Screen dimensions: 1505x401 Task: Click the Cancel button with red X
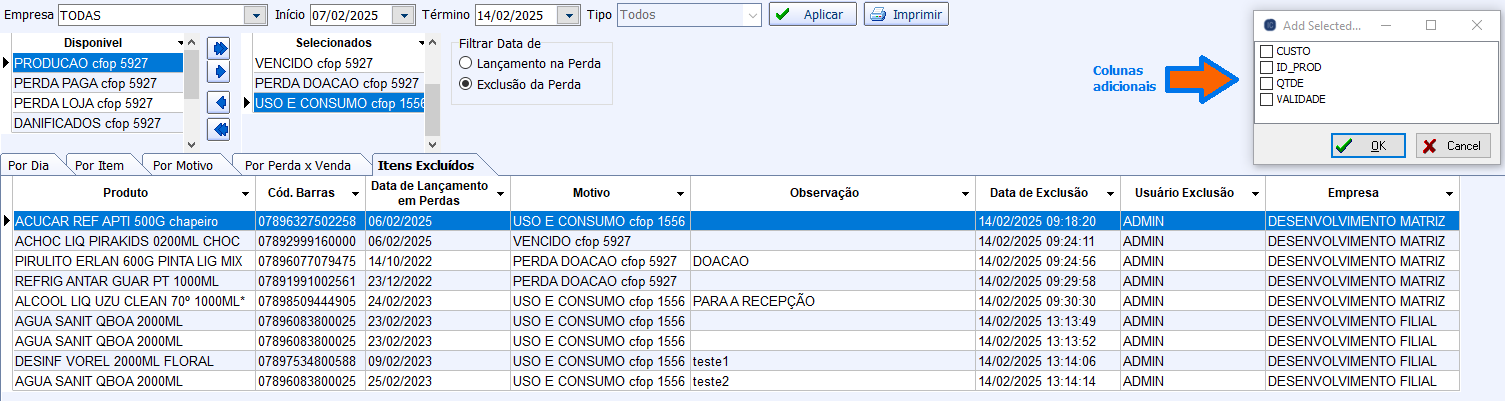click(1453, 146)
